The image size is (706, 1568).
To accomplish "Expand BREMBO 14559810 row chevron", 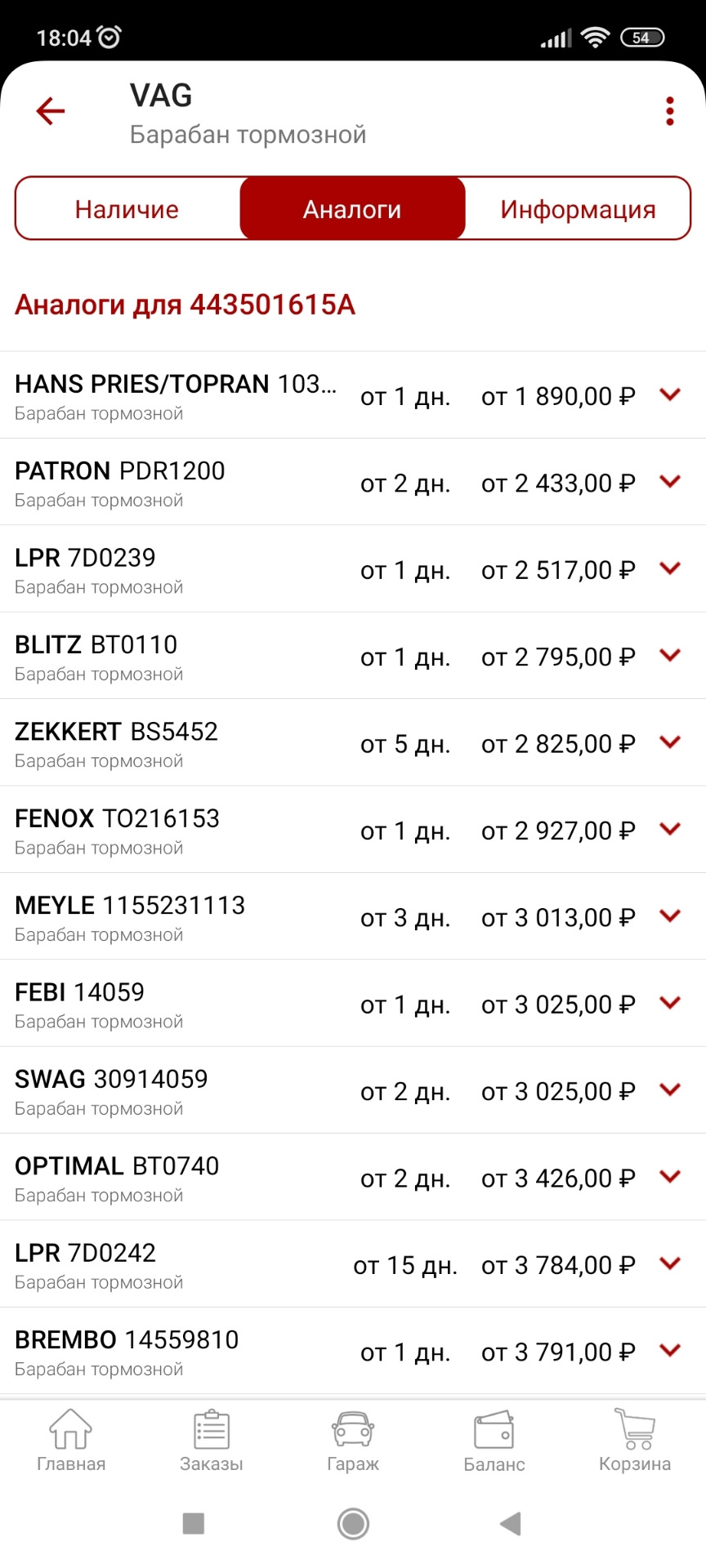I will click(670, 1351).
